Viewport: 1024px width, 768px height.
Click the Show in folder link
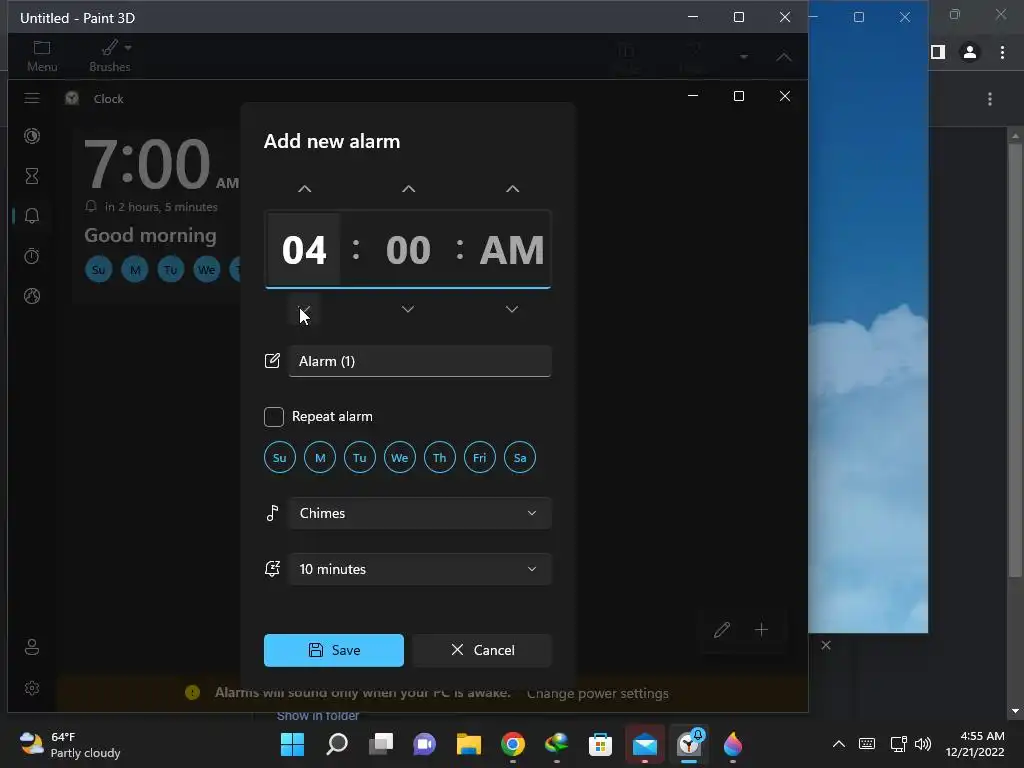coord(318,716)
